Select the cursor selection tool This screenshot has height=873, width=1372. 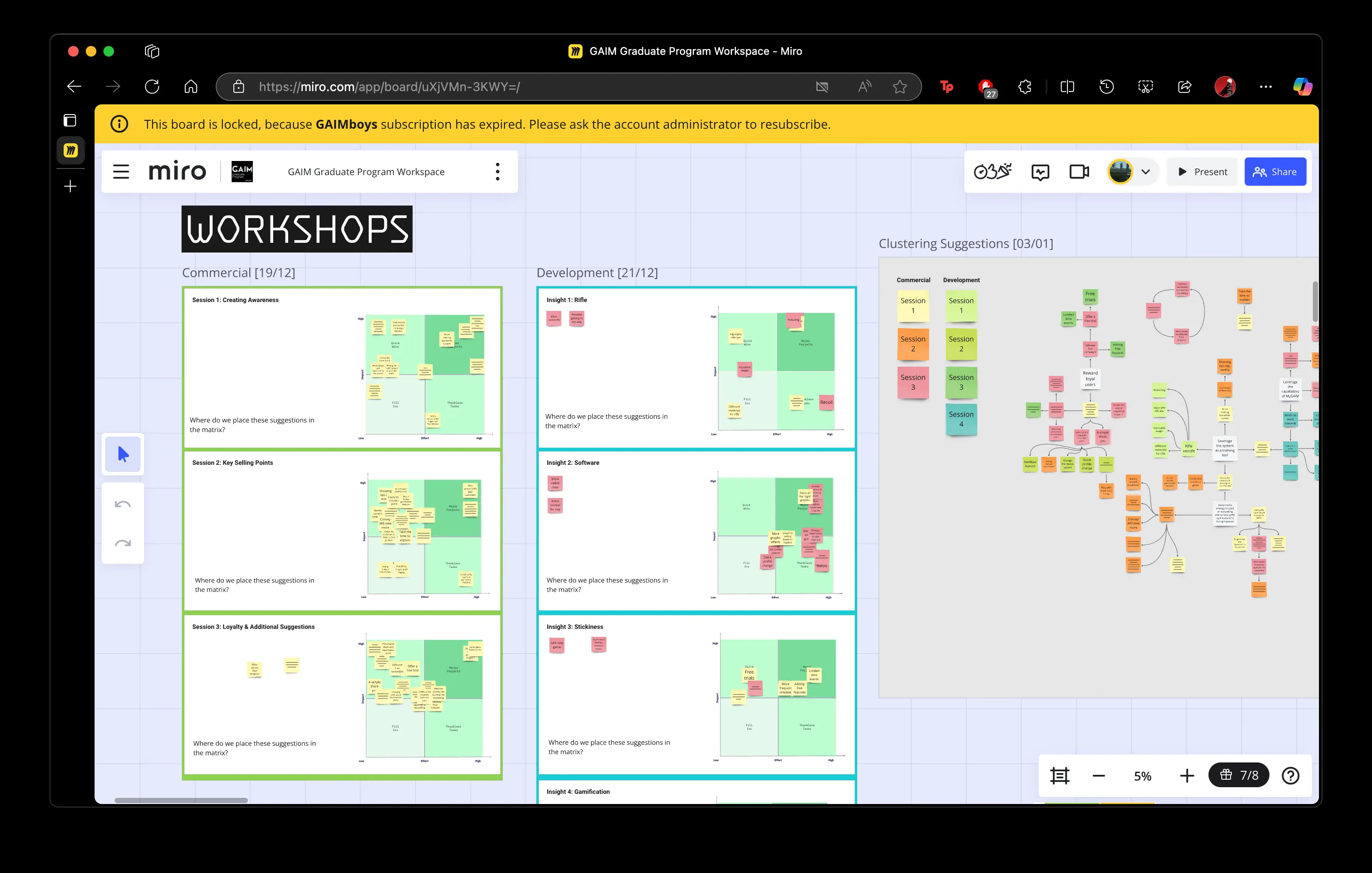[122, 454]
